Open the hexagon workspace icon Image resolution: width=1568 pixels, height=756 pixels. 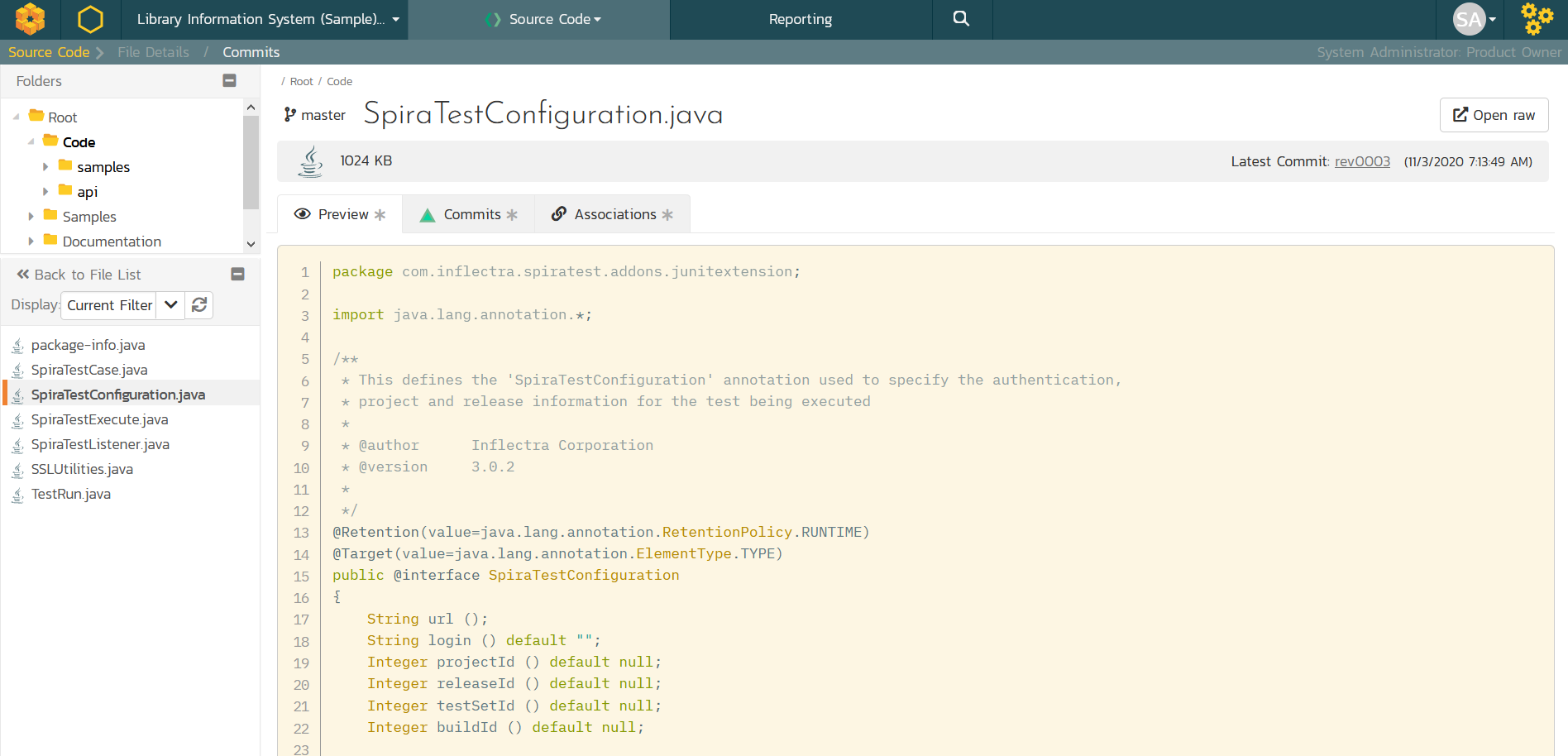90,19
